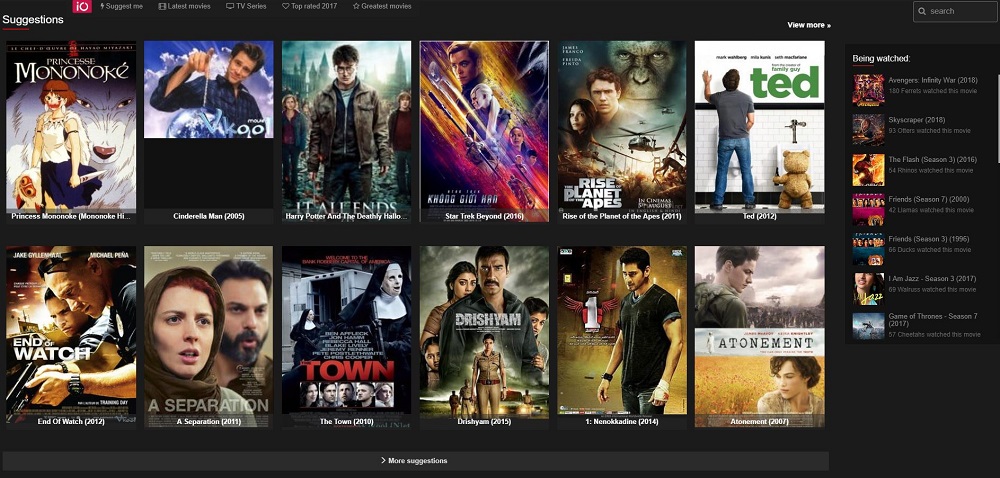Open The Town (2010) poster
Viewport: 1000px width, 478px height.
click(346, 330)
